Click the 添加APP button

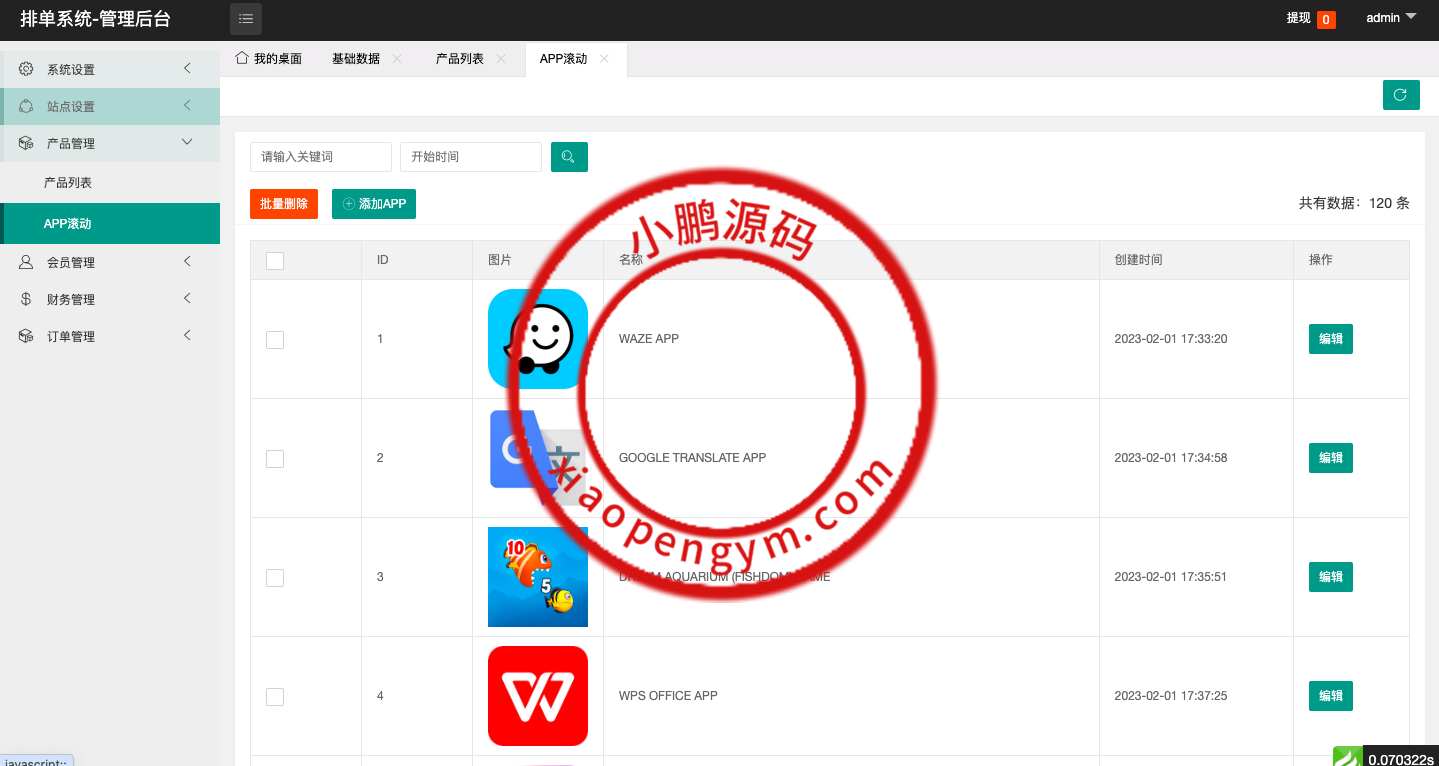374,204
